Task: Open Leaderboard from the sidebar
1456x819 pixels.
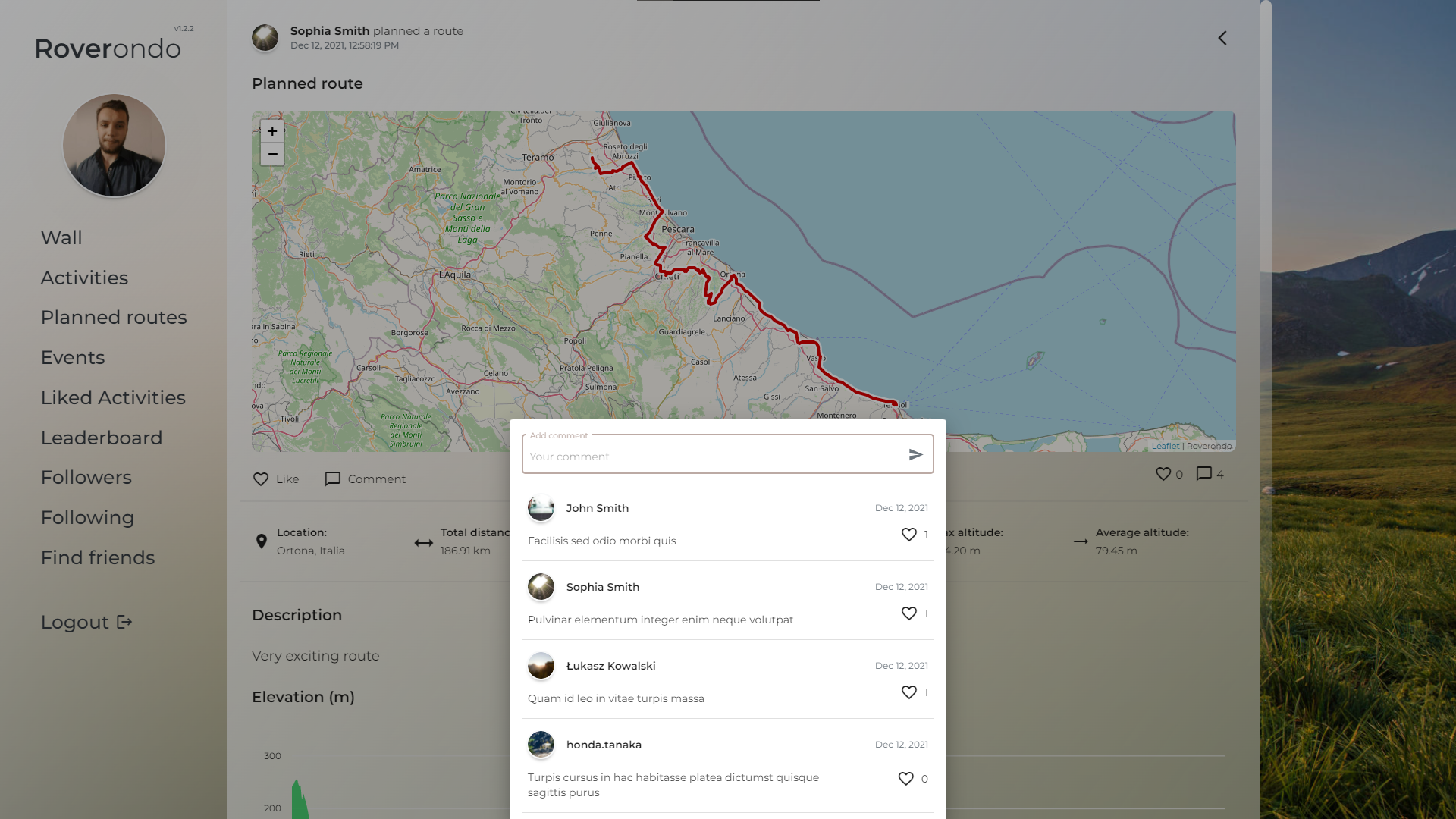Action: click(x=102, y=438)
